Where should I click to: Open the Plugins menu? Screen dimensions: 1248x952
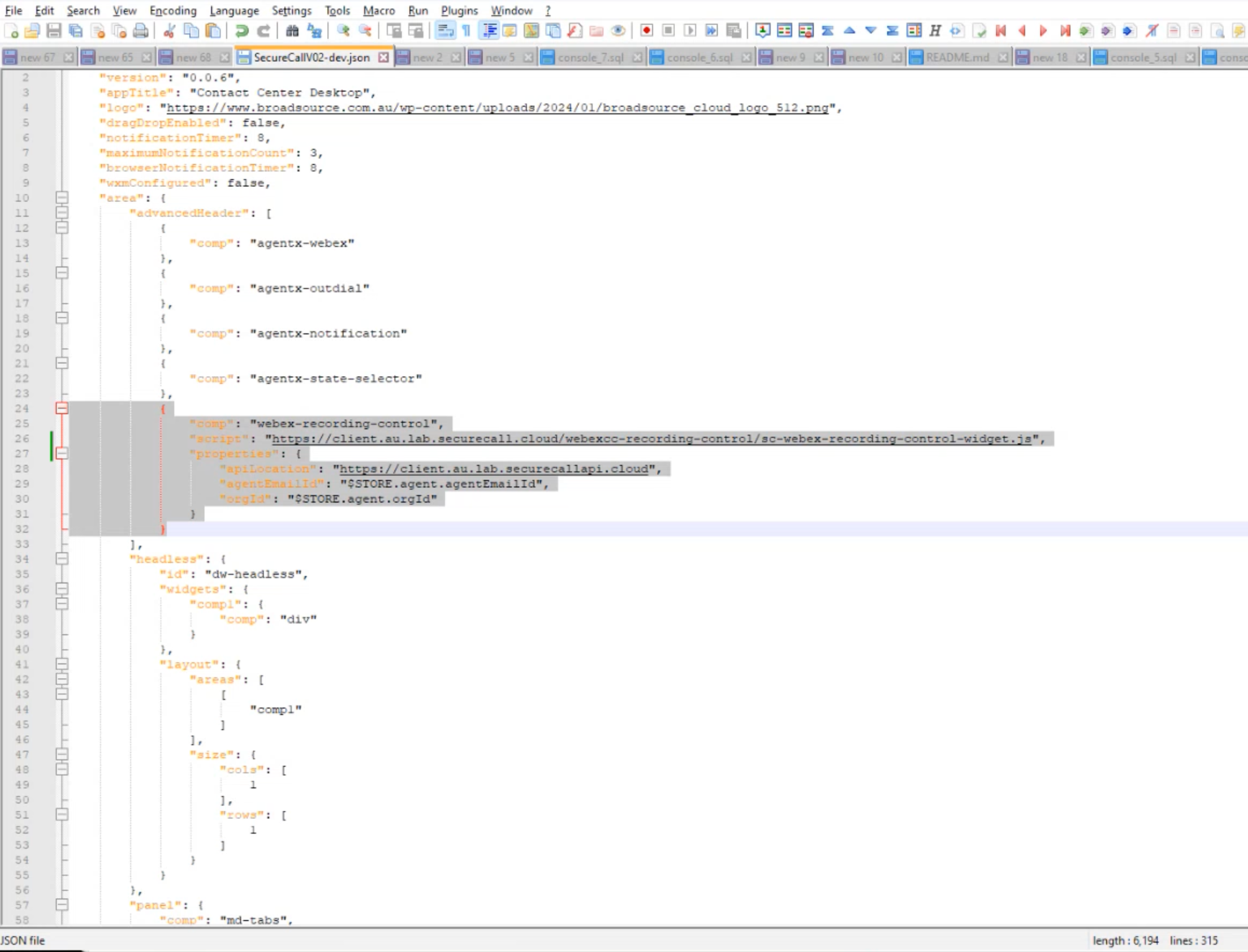pyautogui.click(x=459, y=11)
